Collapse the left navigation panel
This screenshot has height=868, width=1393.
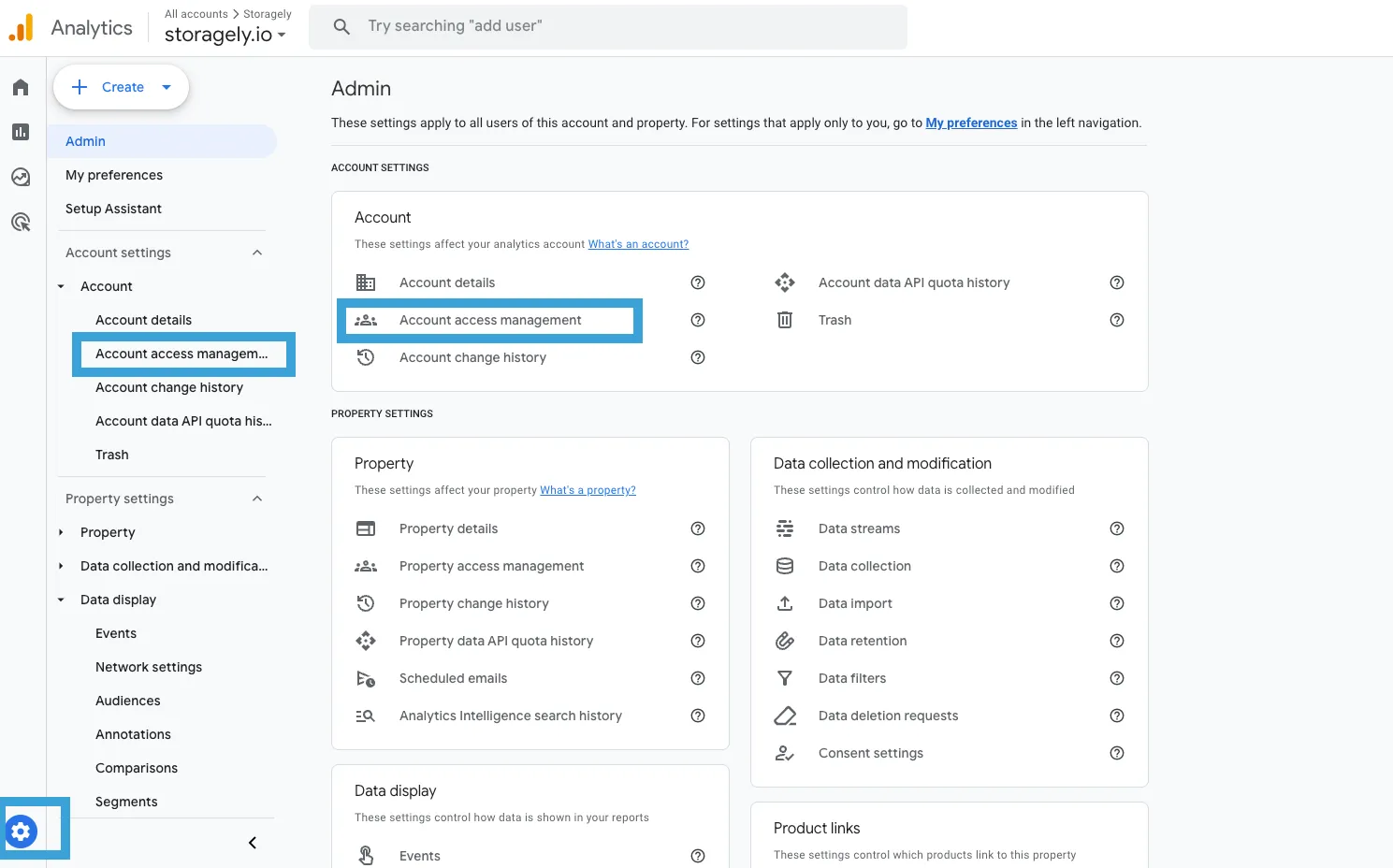(253, 843)
